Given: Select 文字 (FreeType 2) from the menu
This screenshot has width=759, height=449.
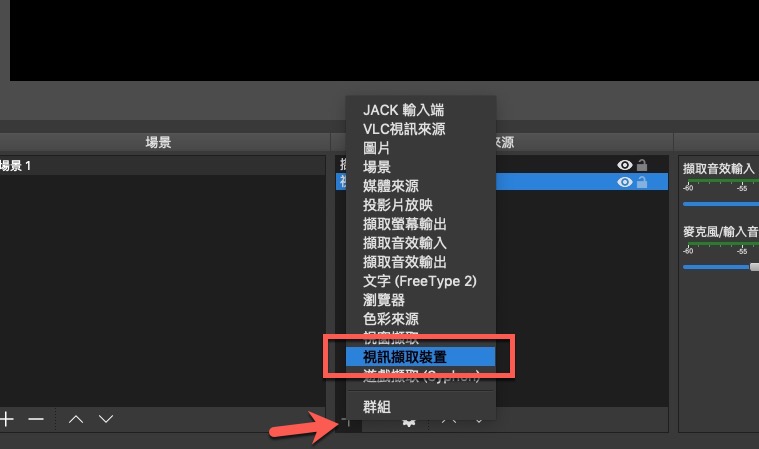Looking at the screenshot, I should click(421, 281).
